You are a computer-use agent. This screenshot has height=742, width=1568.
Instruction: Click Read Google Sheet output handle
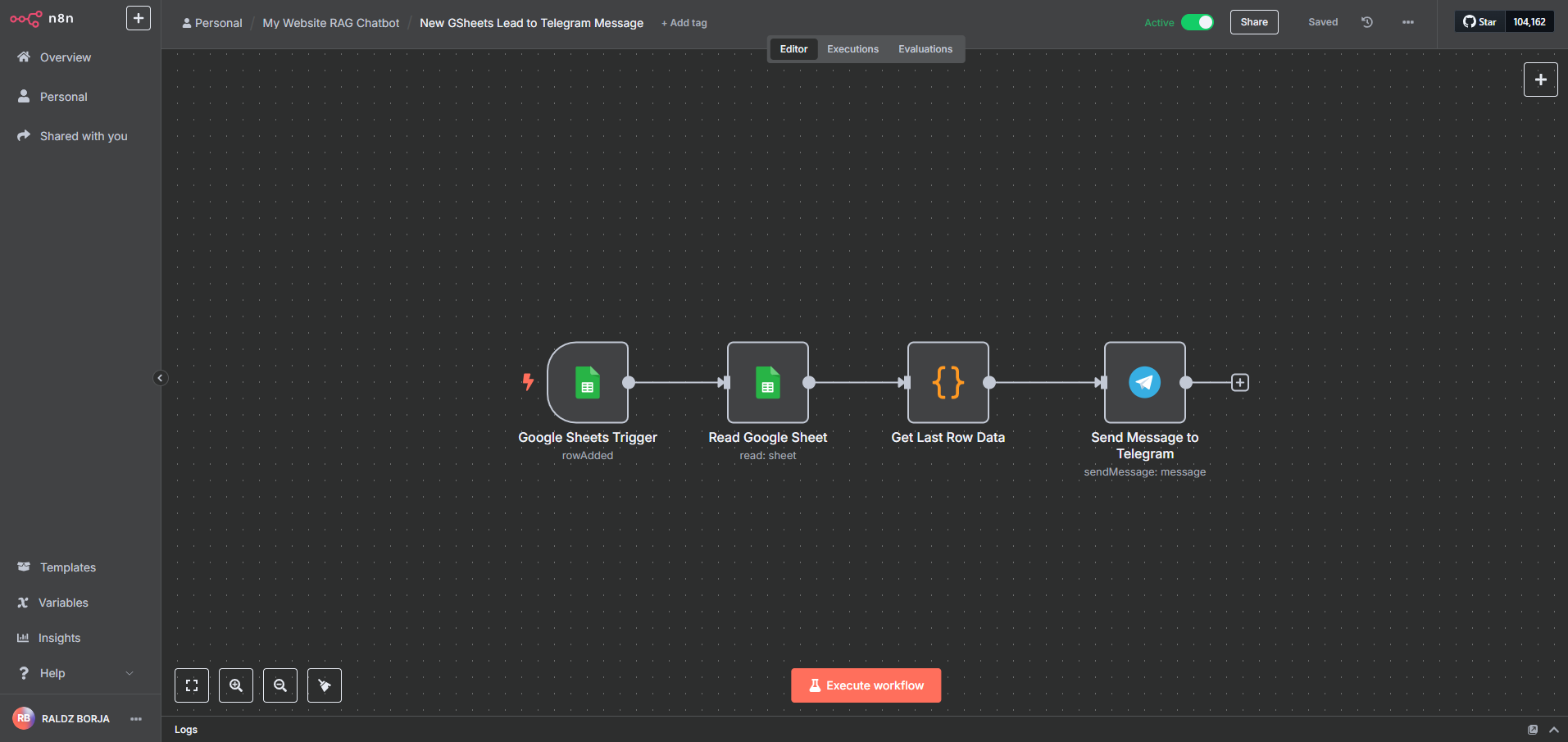click(x=809, y=382)
